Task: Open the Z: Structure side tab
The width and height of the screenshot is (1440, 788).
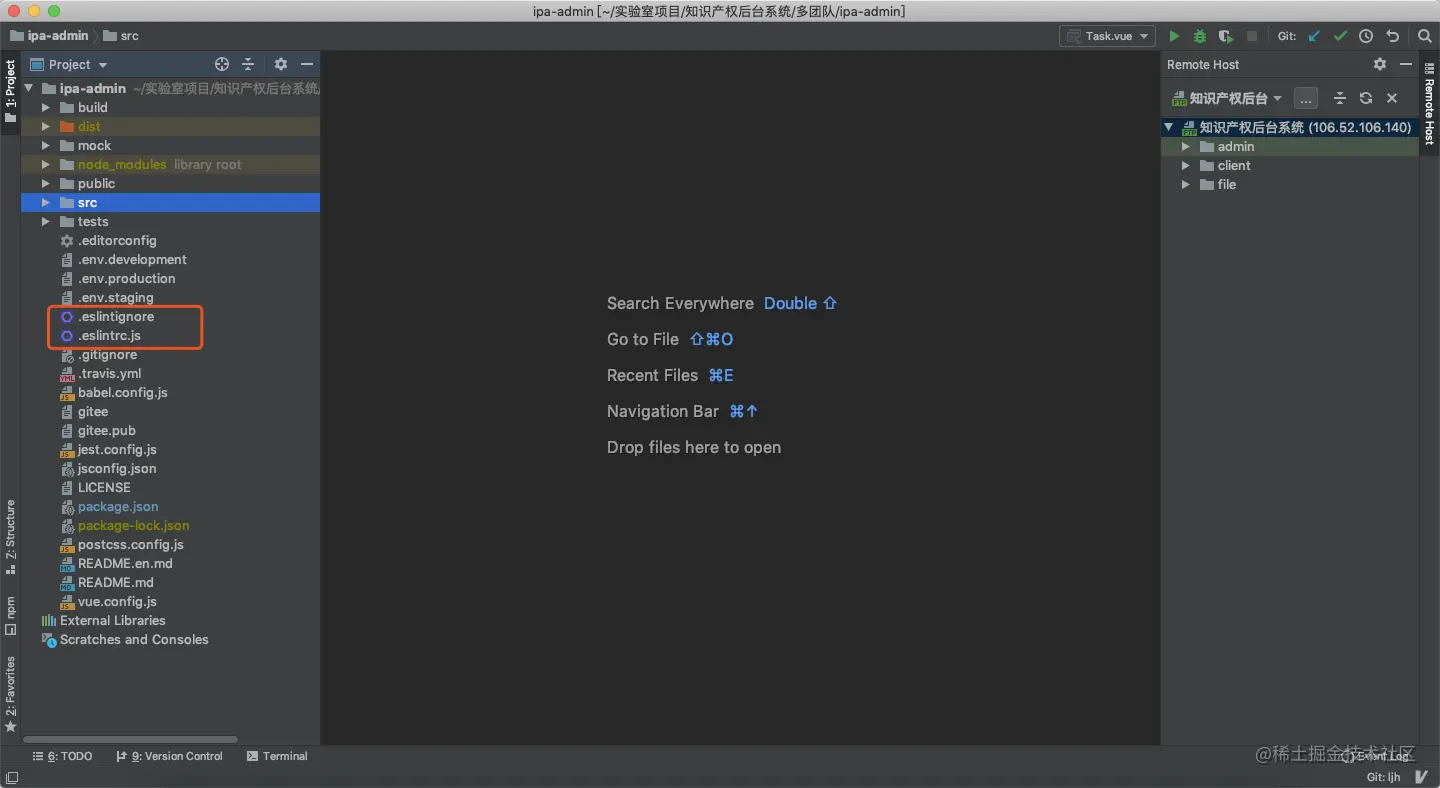Action: pos(10,536)
